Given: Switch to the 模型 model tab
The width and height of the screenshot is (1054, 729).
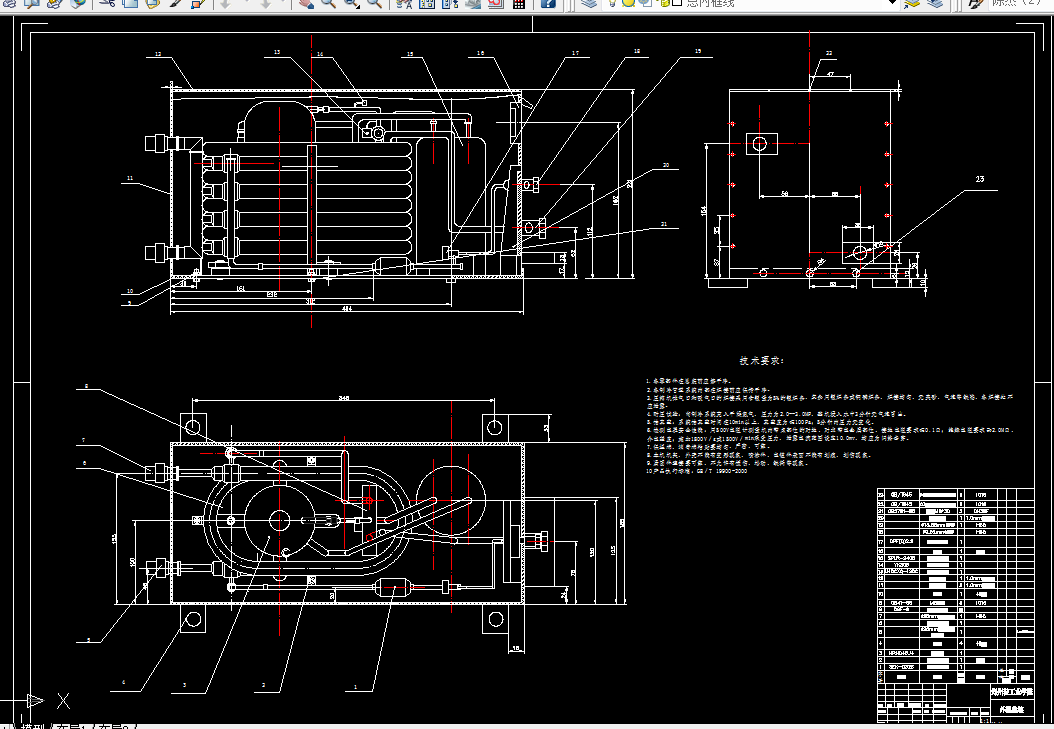Looking at the screenshot, I should tap(32, 726).
